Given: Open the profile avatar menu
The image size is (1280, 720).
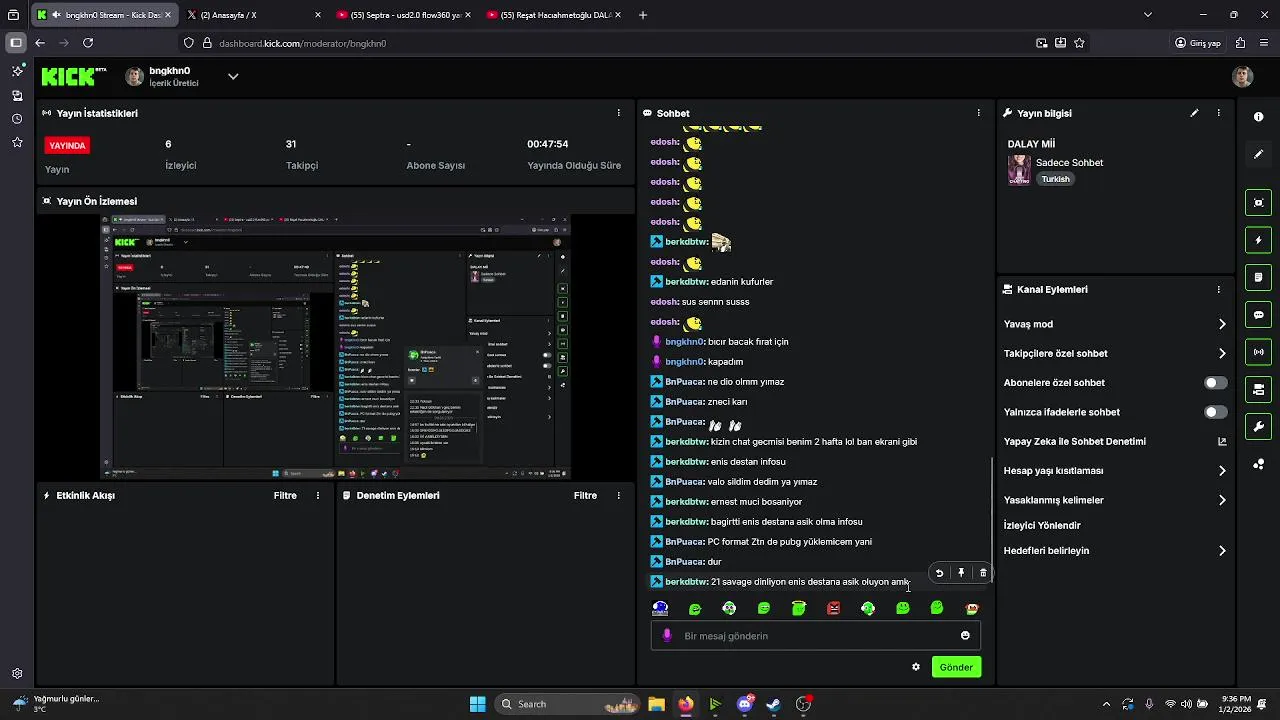Looking at the screenshot, I should (x=1242, y=77).
